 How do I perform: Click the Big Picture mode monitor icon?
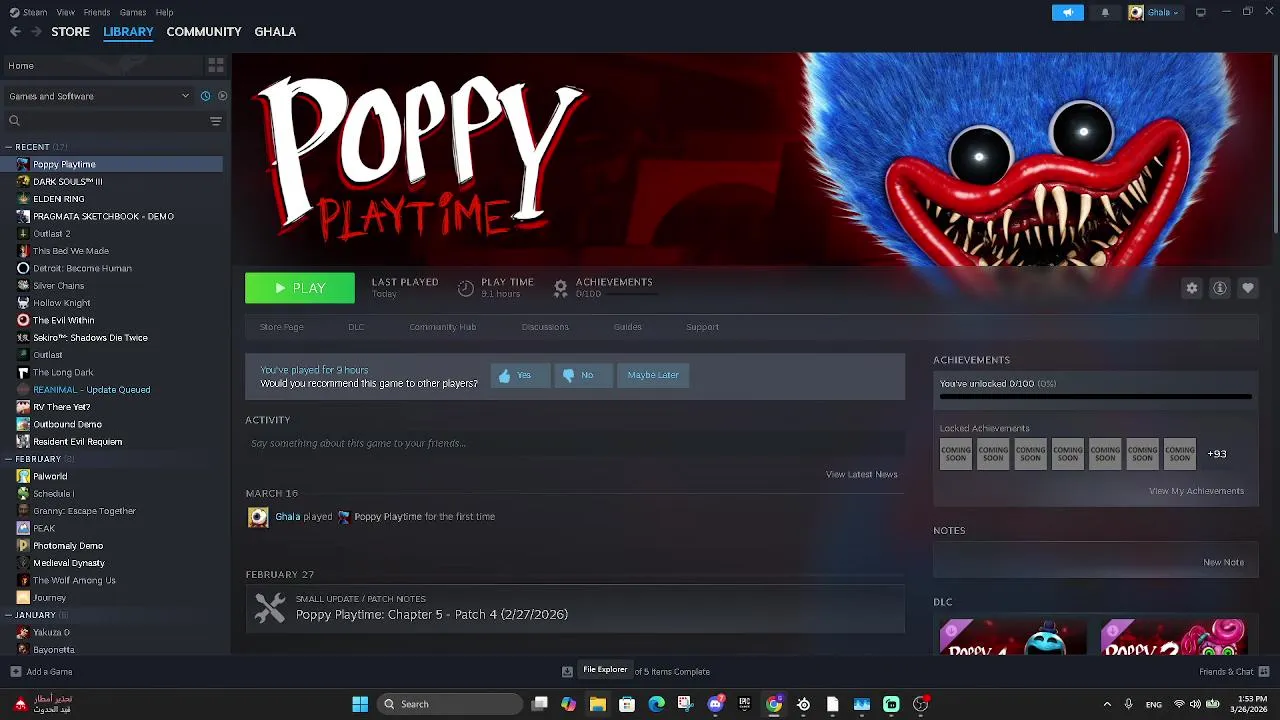[1201, 12]
